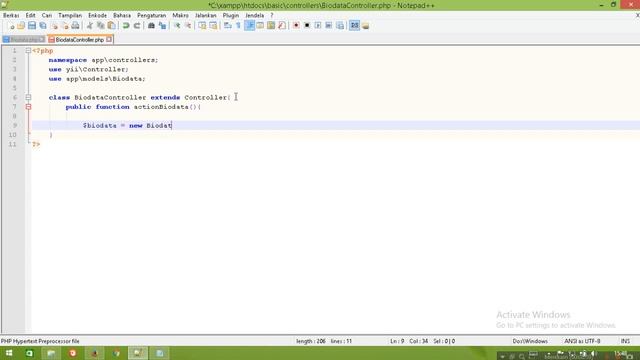Click the New file toolbar icon
Image resolution: width=640 pixels, height=360 pixels.
(x=11, y=26)
